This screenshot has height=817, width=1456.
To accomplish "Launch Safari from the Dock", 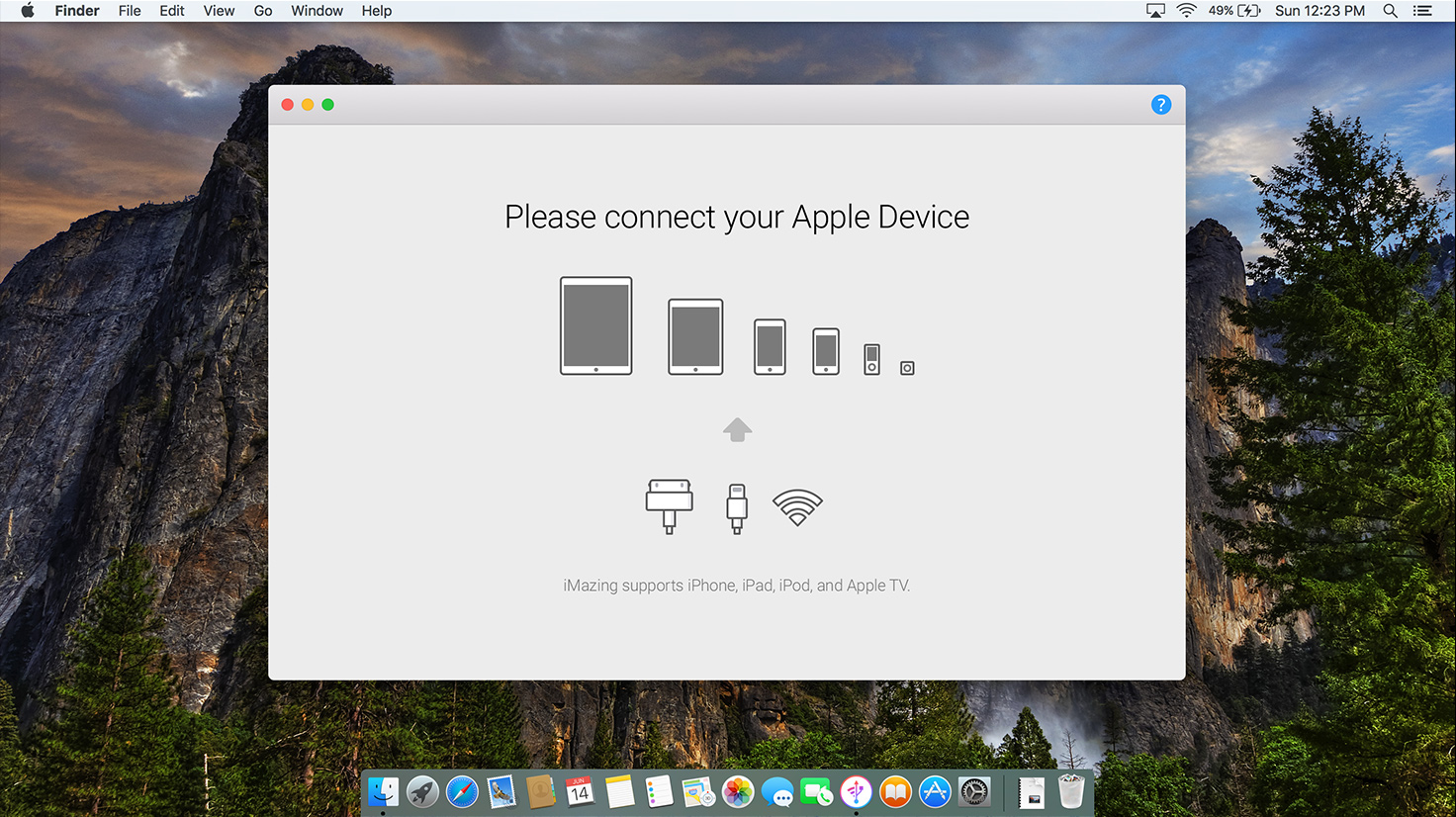I will click(462, 792).
